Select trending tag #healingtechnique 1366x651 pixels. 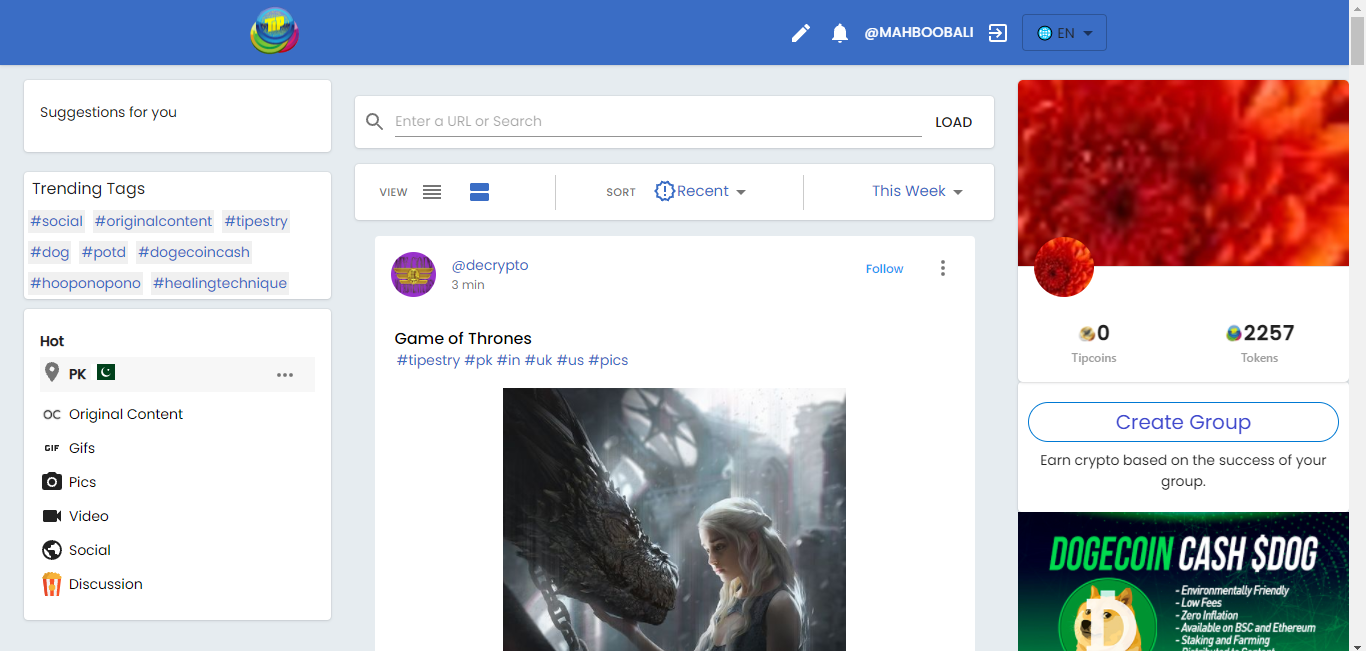[x=220, y=283]
